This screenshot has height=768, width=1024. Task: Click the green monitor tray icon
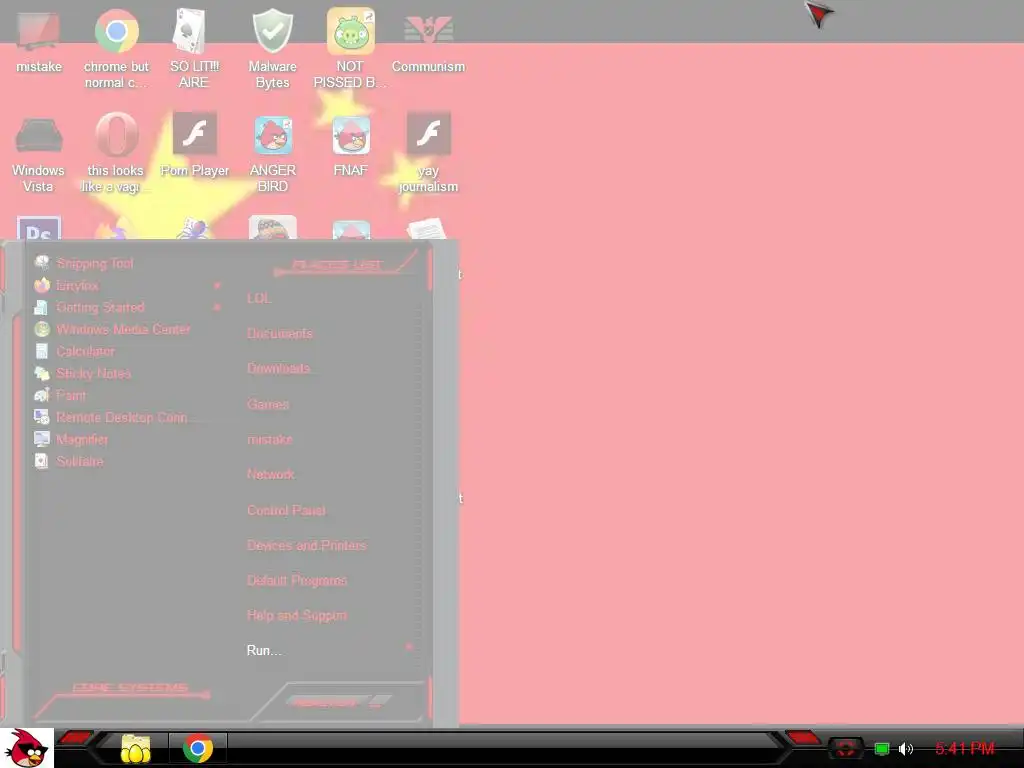pyautogui.click(x=882, y=749)
